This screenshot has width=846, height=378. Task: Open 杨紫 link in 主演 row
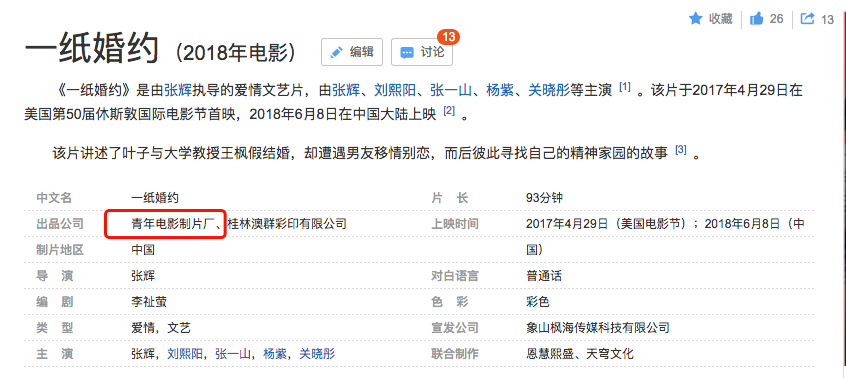275,354
